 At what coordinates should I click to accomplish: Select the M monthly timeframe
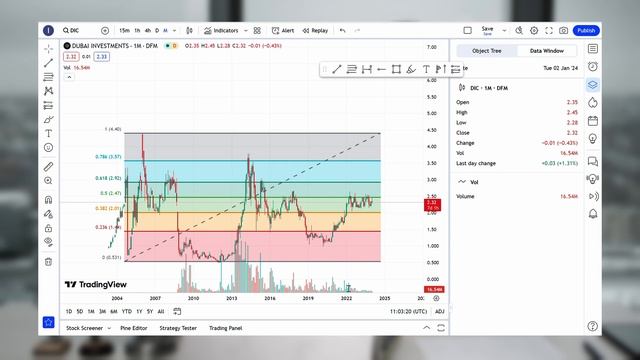[165, 31]
